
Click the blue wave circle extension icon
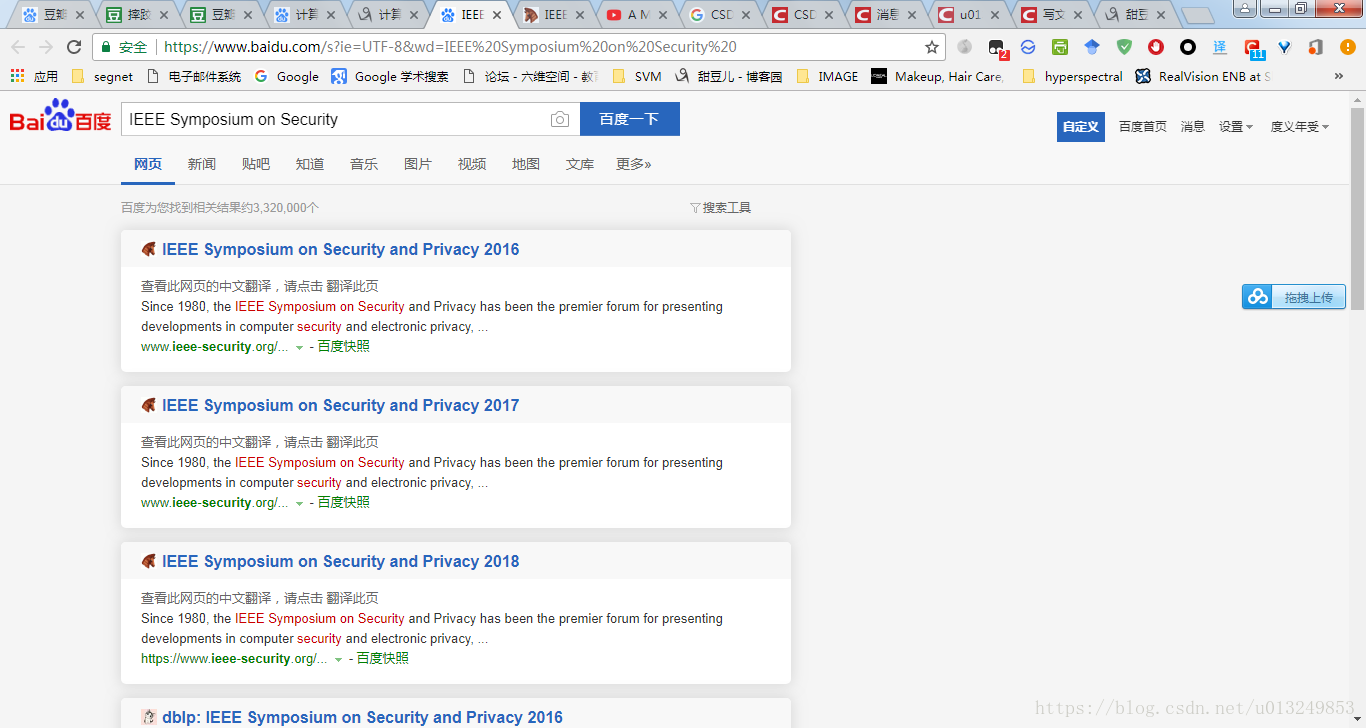(x=1028, y=47)
